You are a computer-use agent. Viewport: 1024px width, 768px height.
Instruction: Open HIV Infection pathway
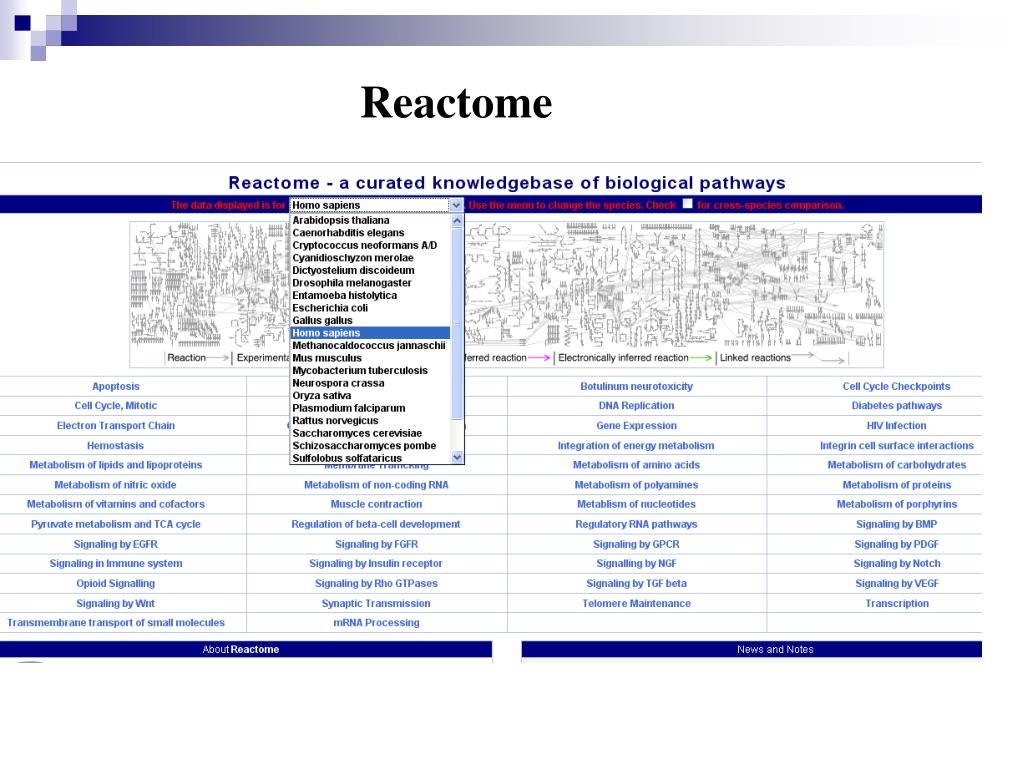897,426
